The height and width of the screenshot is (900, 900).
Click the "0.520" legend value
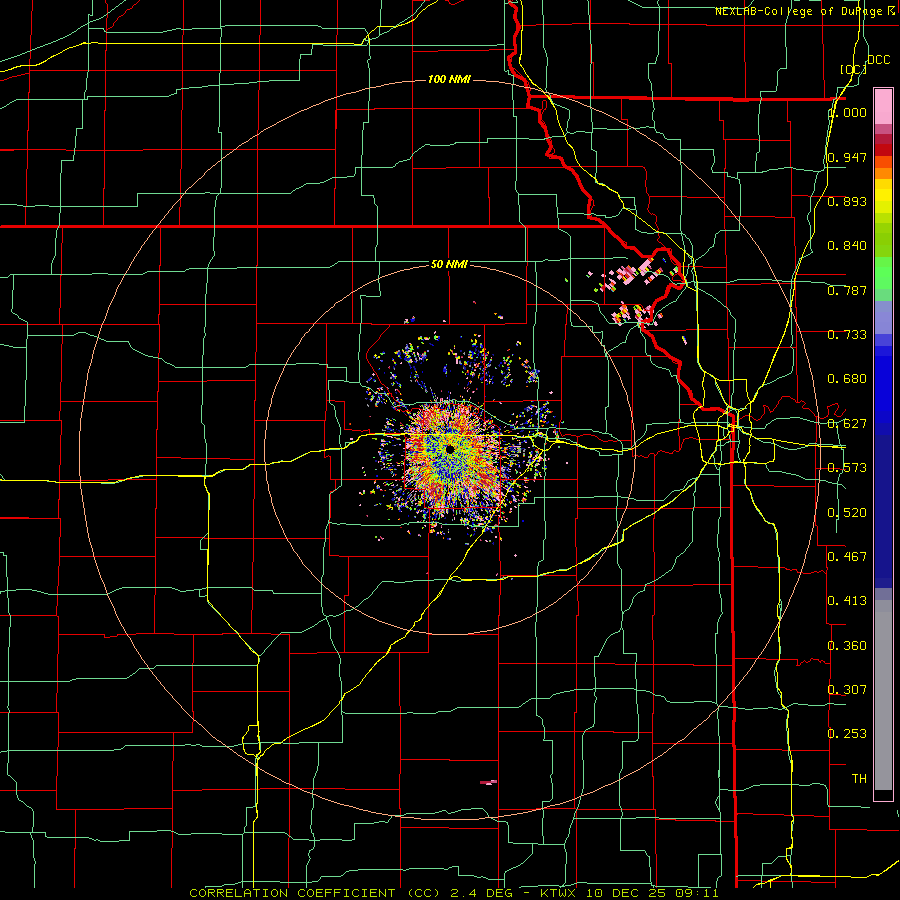pos(847,513)
